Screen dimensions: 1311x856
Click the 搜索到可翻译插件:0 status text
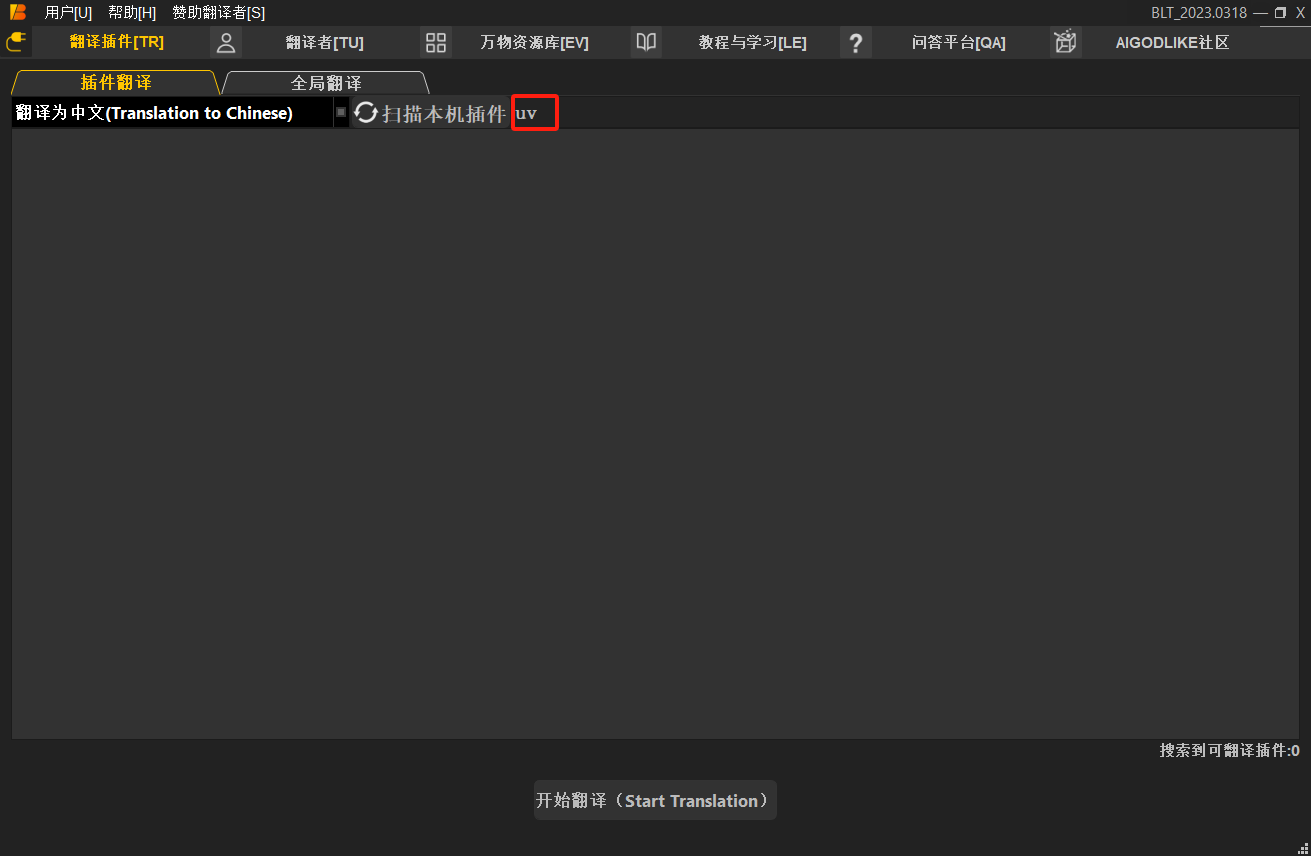pos(1229,750)
